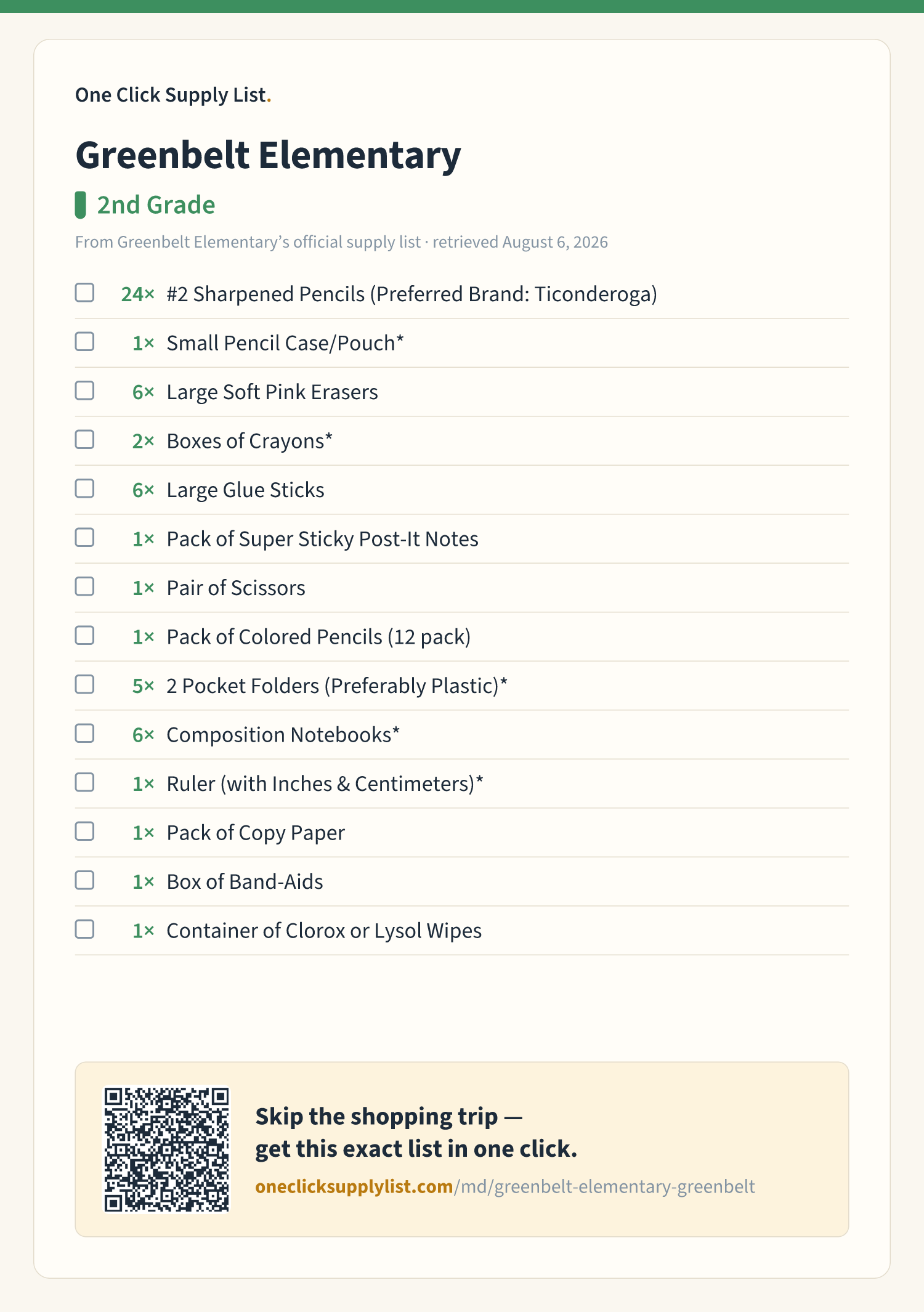Click the One Click Supply List logo
This screenshot has height=1312, width=924.
click(x=173, y=95)
